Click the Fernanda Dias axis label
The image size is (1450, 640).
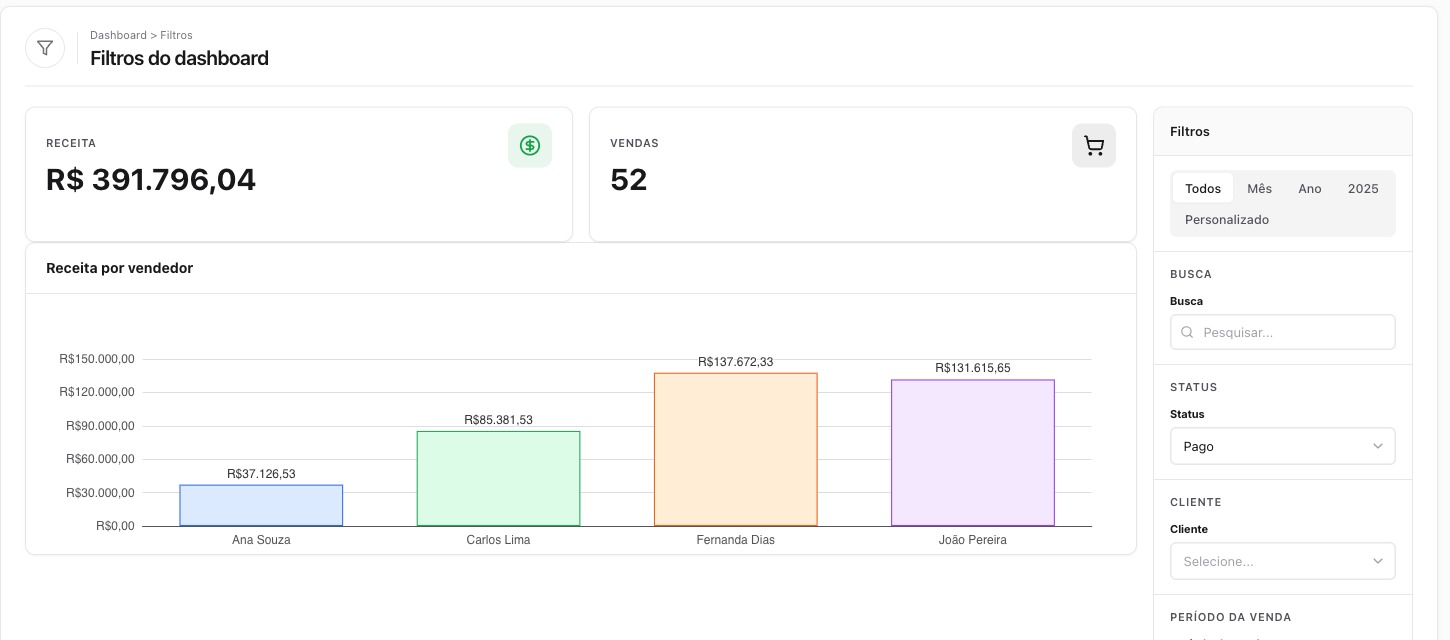pos(736,540)
